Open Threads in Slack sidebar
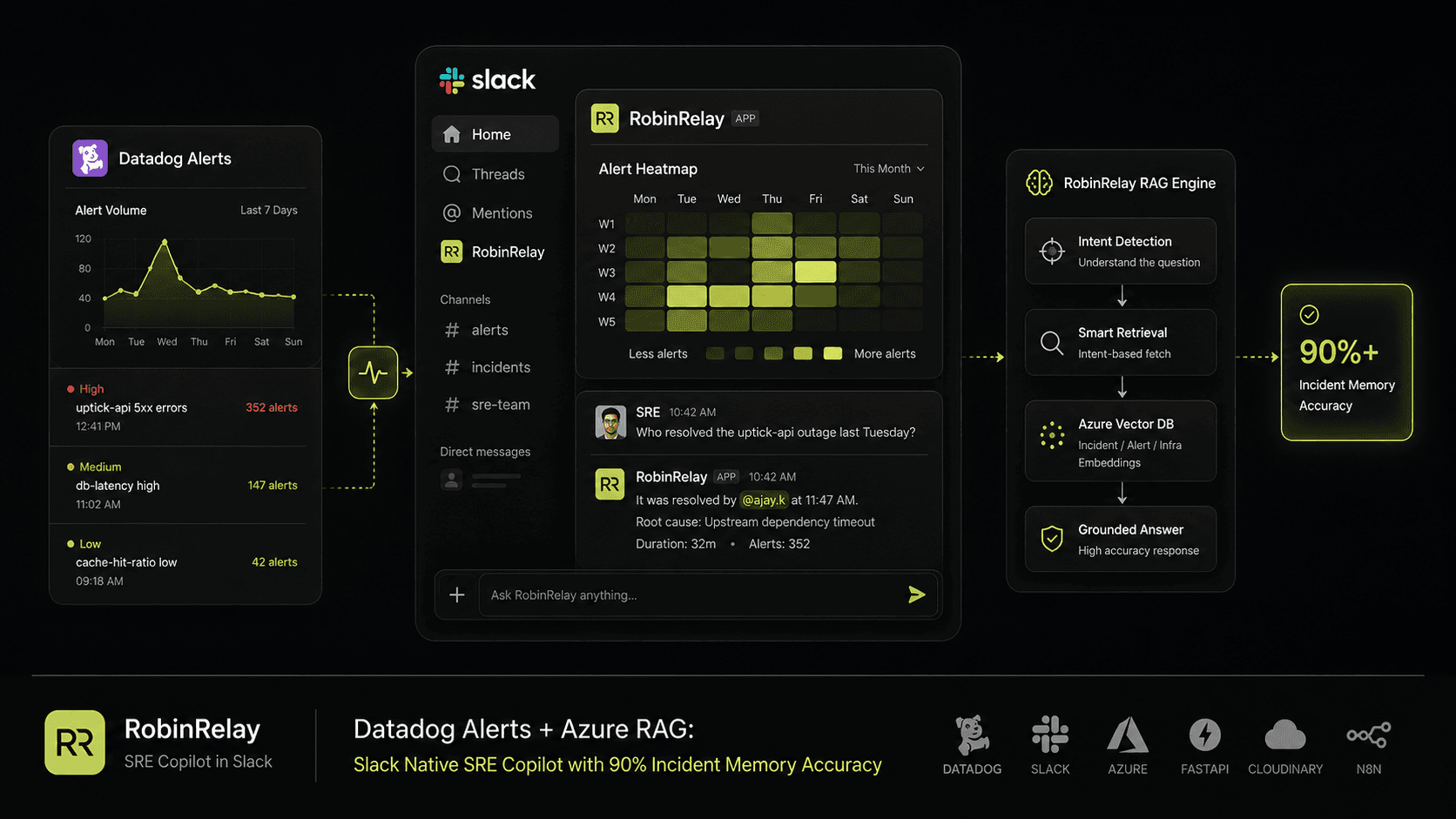This screenshot has height=819, width=1456. point(495,174)
